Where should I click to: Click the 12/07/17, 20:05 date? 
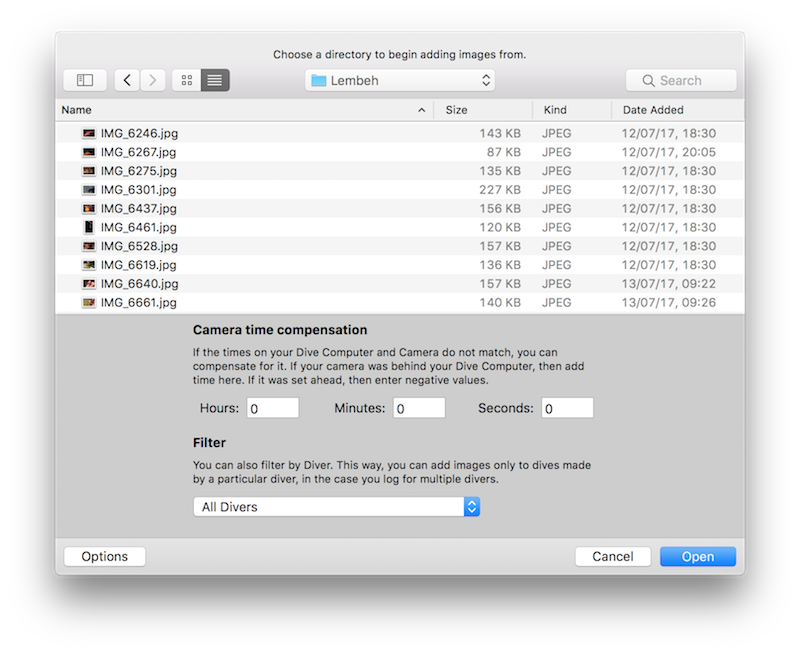[668, 152]
